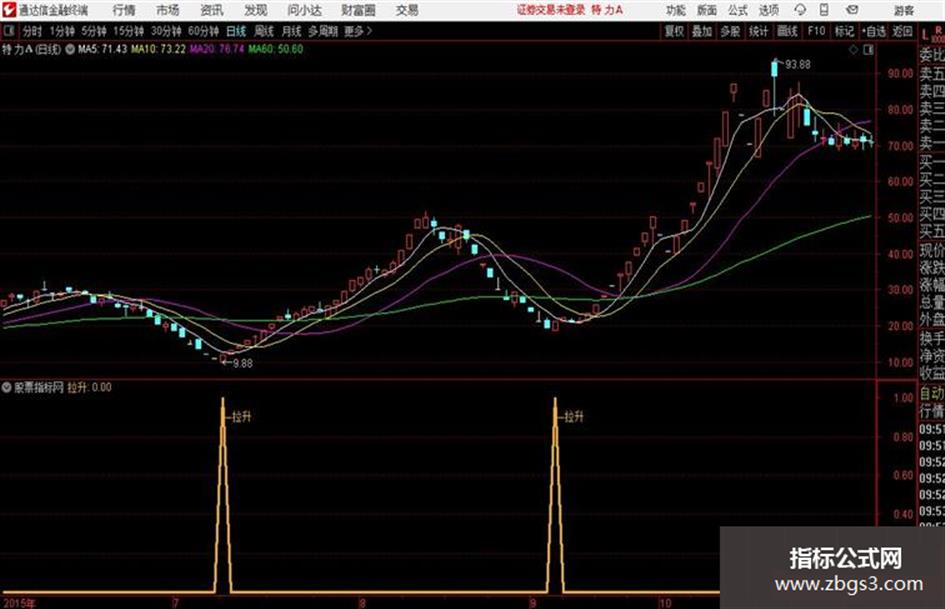Open the 发现 menu
The width and height of the screenshot is (945, 609).
pos(256,10)
